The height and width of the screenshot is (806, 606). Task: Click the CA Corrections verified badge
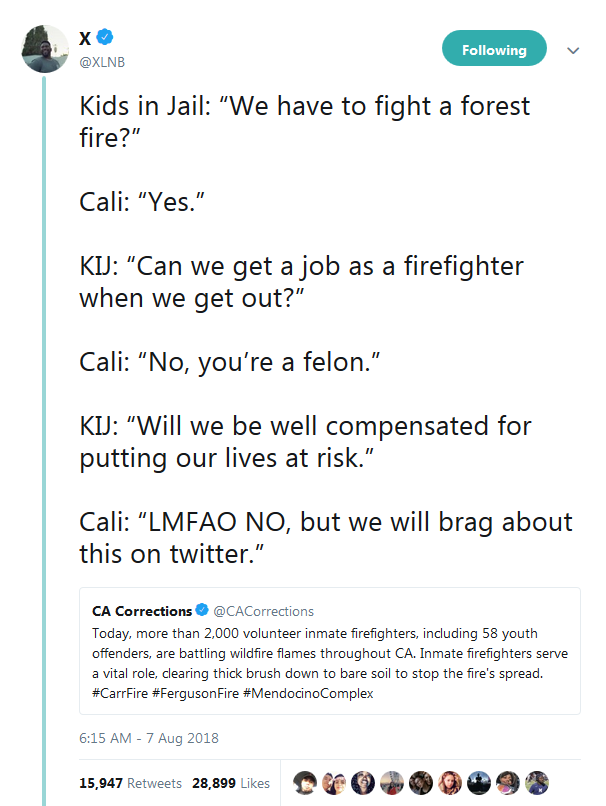[202, 611]
